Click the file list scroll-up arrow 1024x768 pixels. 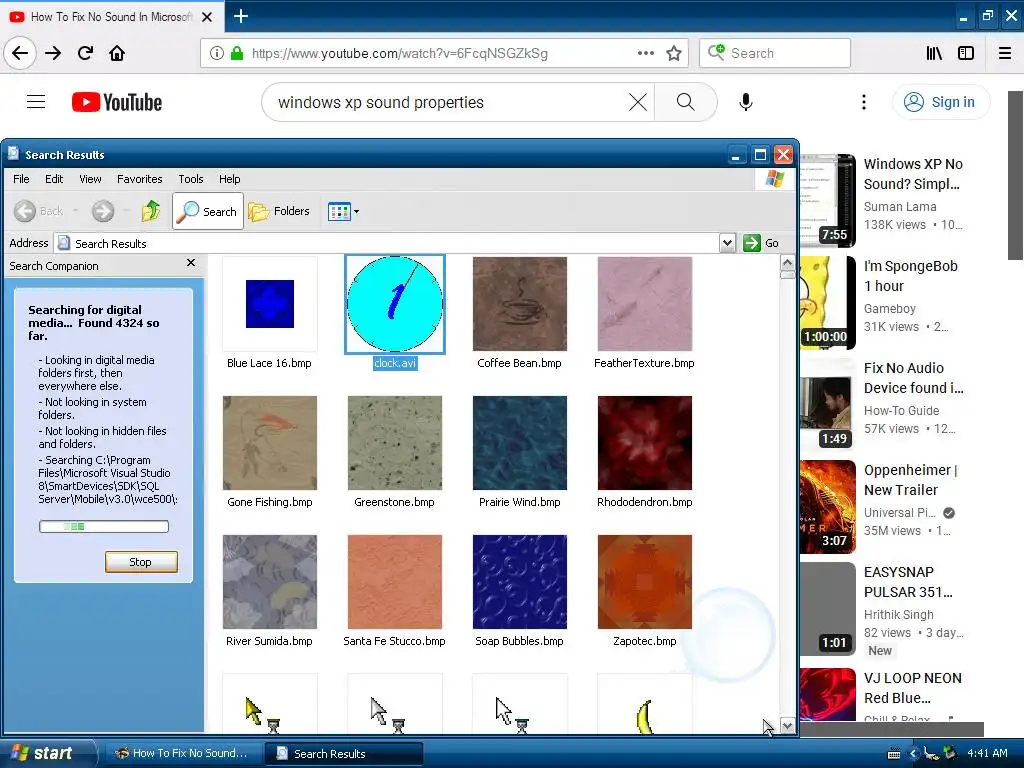[787, 263]
